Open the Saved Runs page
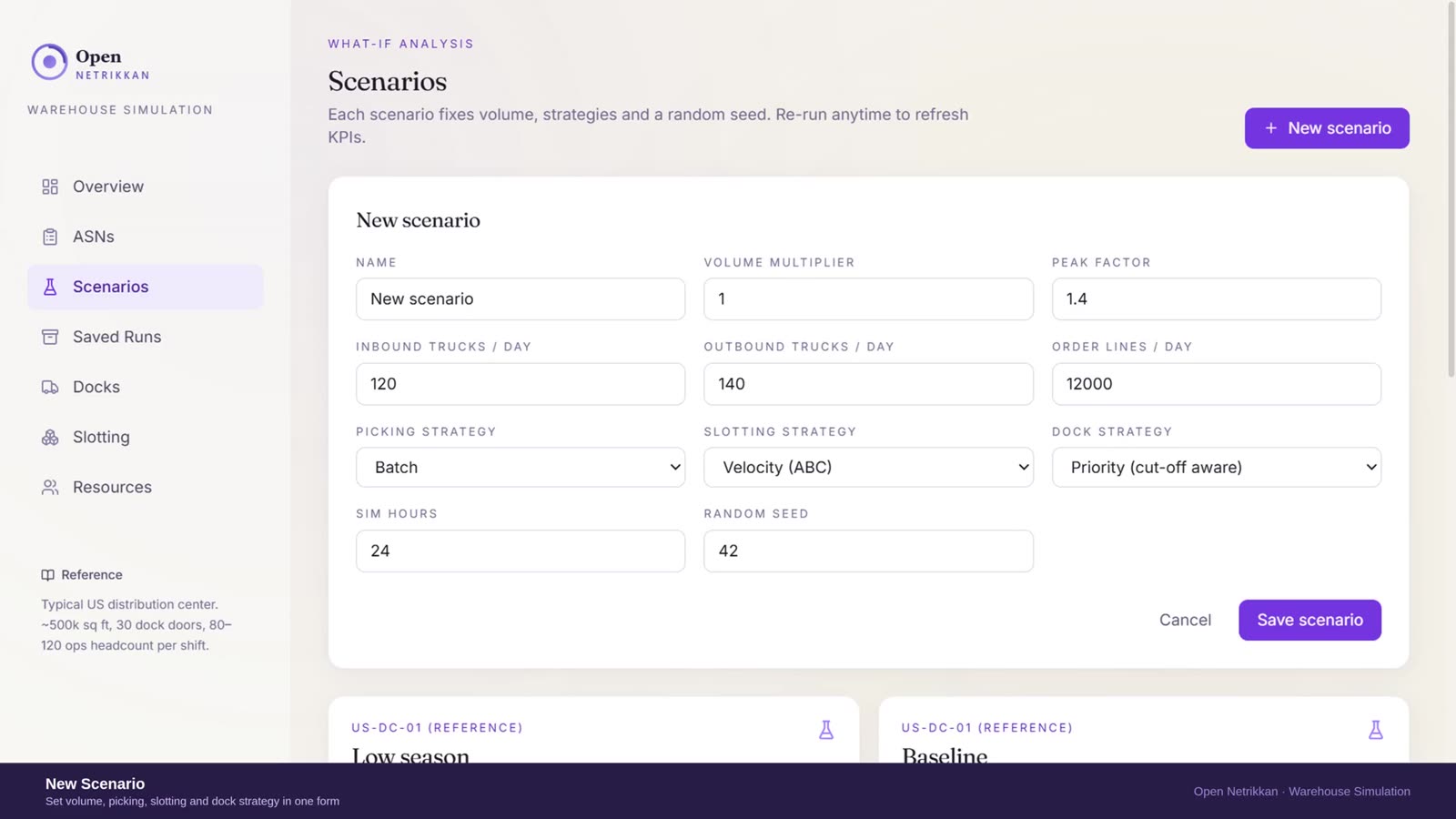This screenshot has width=1456, height=819. [146, 337]
